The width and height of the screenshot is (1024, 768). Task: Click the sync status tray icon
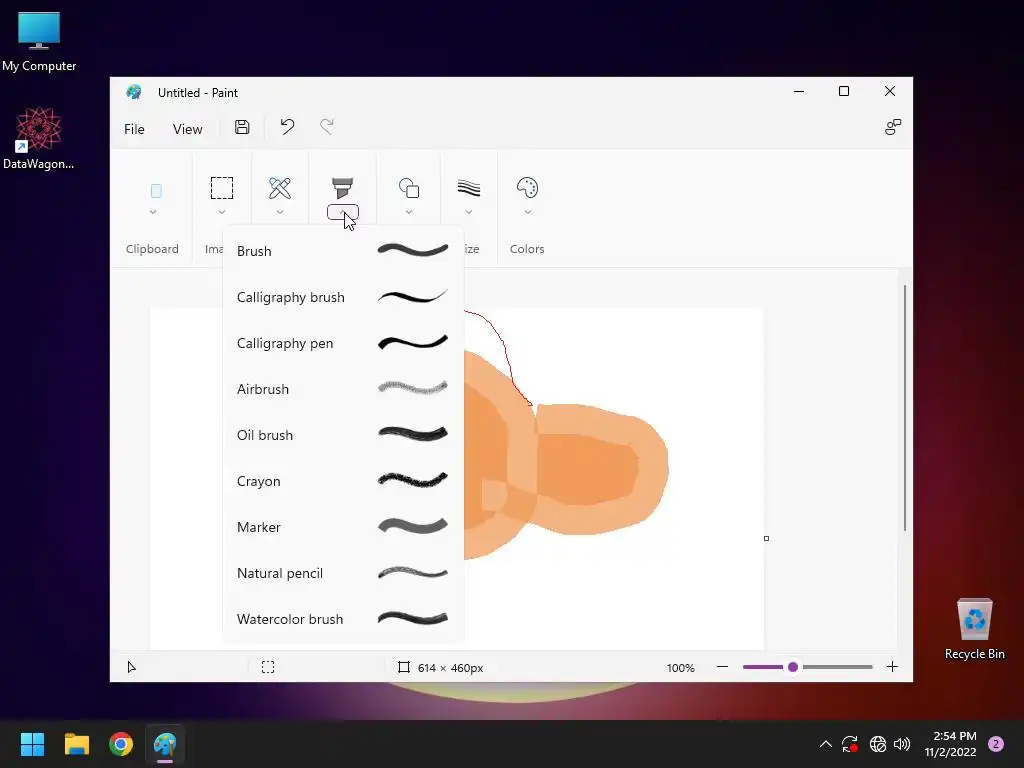[850, 744]
